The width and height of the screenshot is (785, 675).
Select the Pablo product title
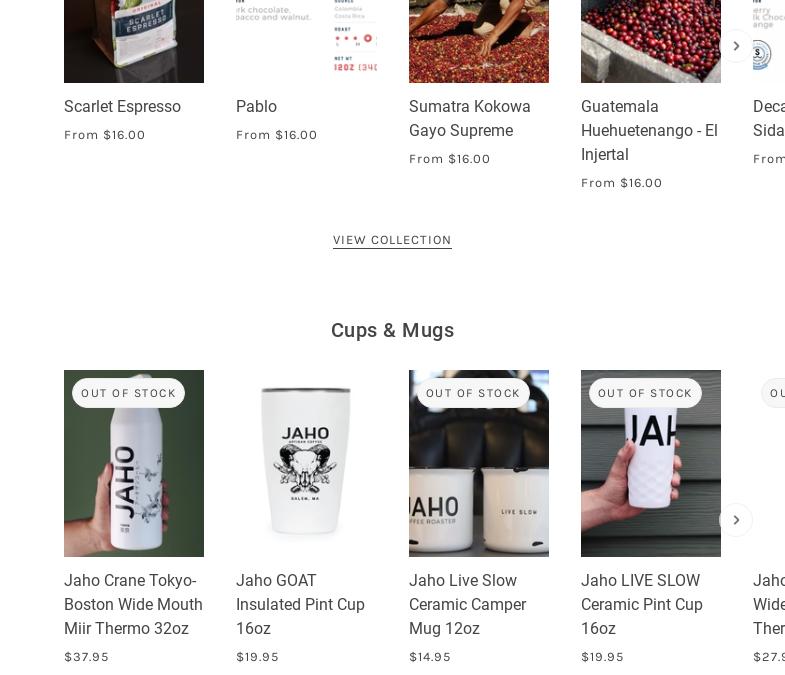(x=256, y=106)
